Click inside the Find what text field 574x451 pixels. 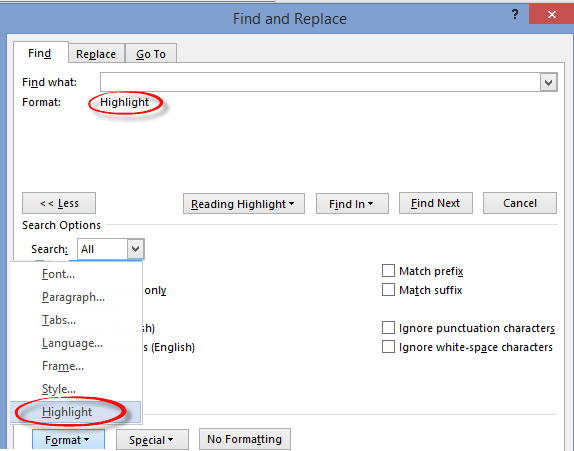click(320, 82)
